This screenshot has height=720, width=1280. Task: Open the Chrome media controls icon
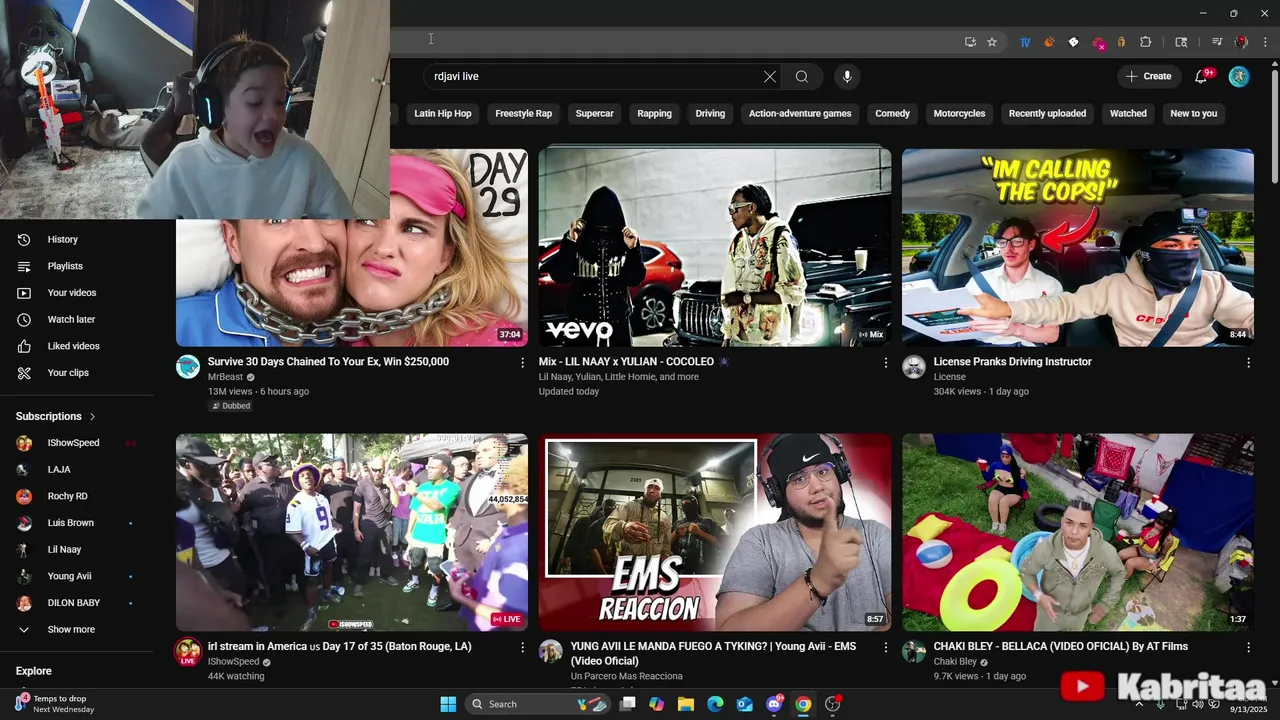click(1217, 42)
